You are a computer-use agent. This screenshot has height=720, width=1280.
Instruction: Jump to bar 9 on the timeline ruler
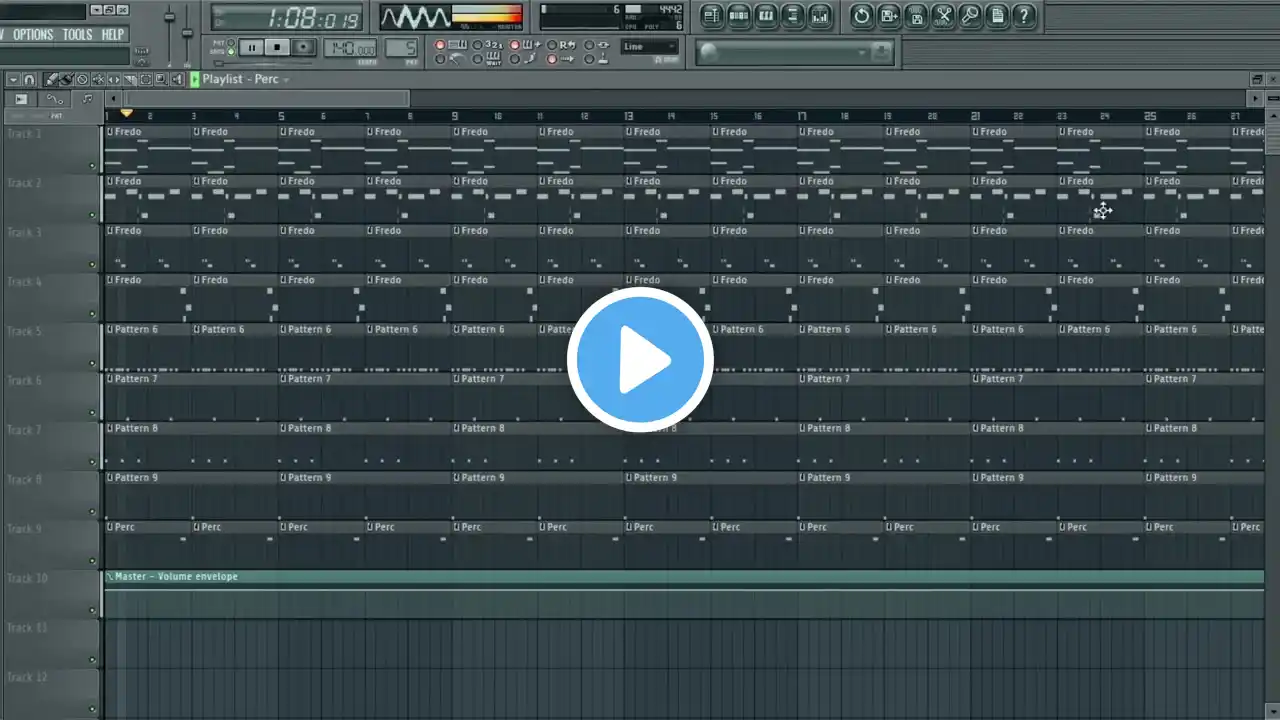pyautogui.click(x=455, y=116)
